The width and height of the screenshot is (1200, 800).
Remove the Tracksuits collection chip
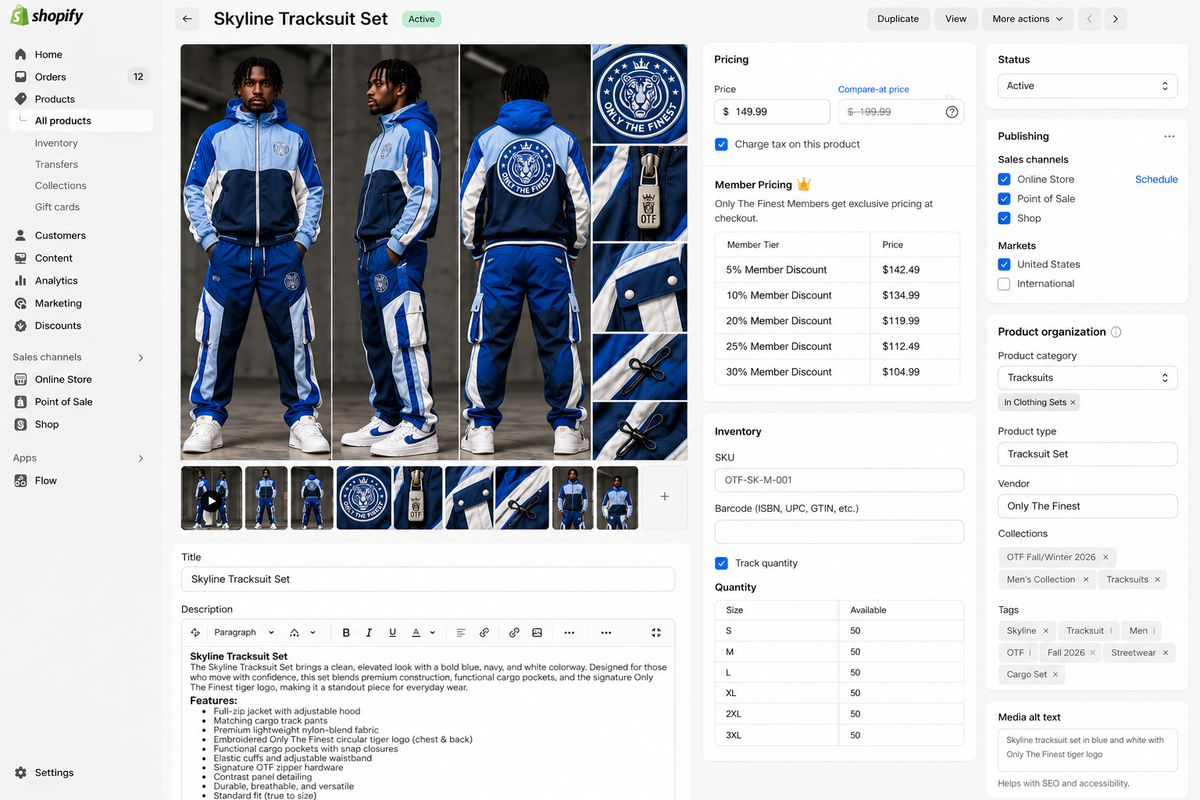[1157, 580]
